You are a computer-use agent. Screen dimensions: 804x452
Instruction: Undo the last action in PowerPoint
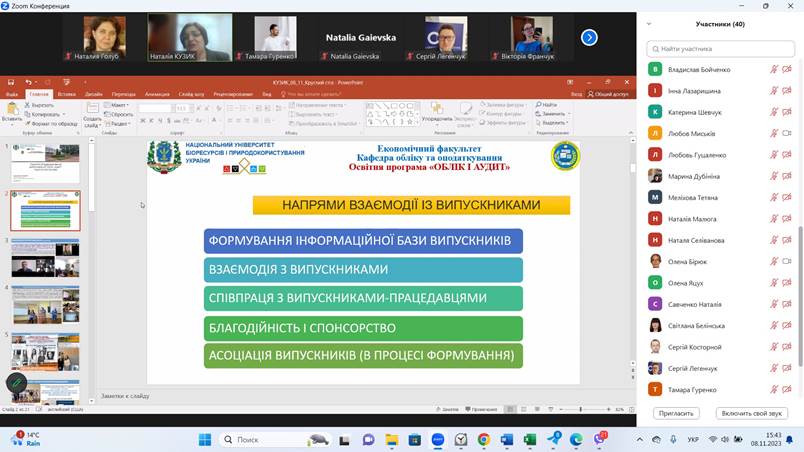click(29, 82)
